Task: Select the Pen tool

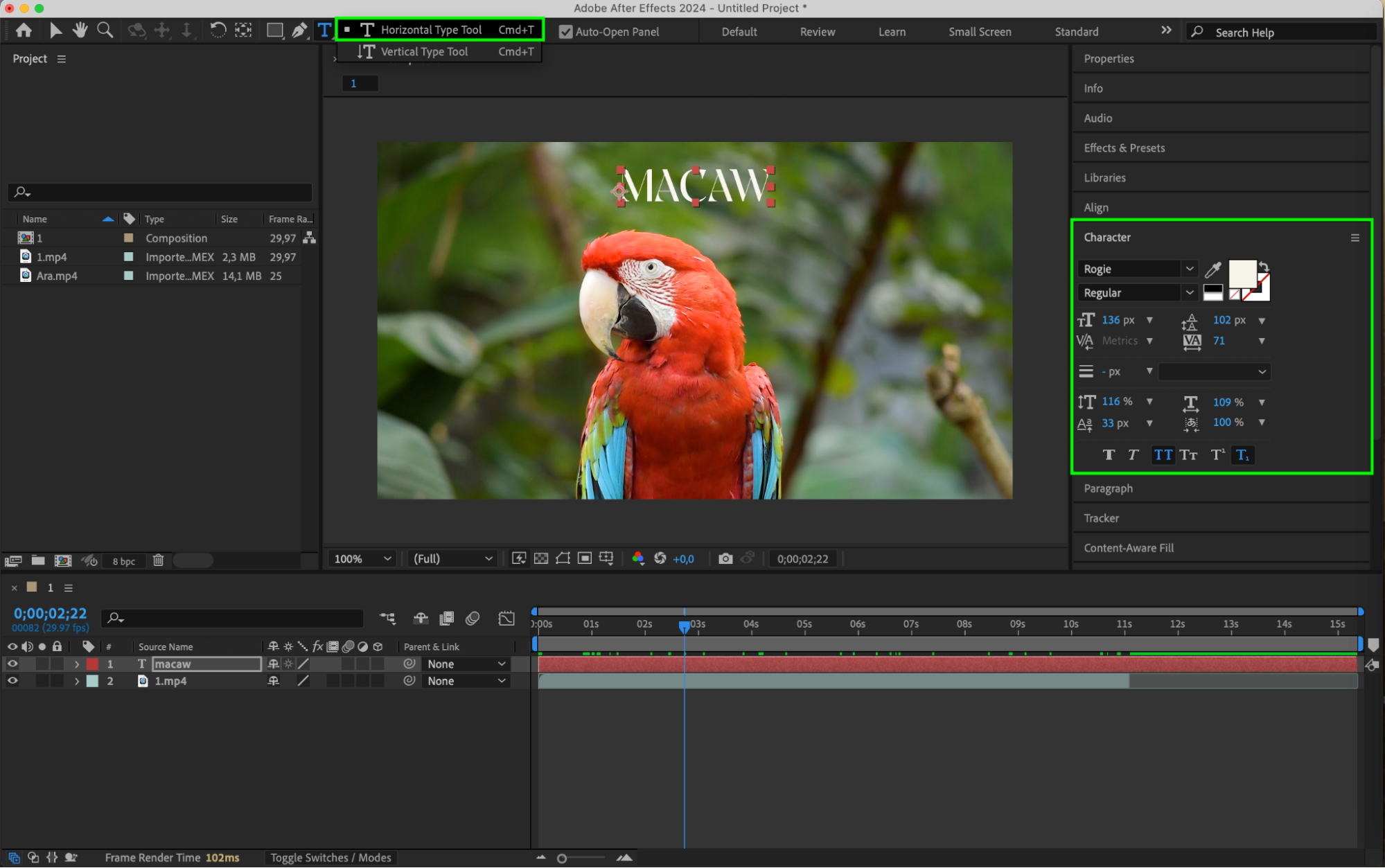Action: (x=299, y=30)
